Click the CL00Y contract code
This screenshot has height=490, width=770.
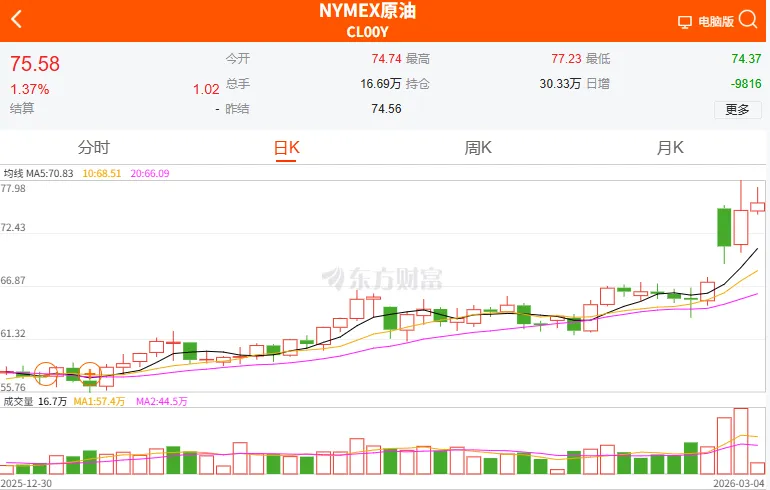pyautogui.click(x=367, y=32)
